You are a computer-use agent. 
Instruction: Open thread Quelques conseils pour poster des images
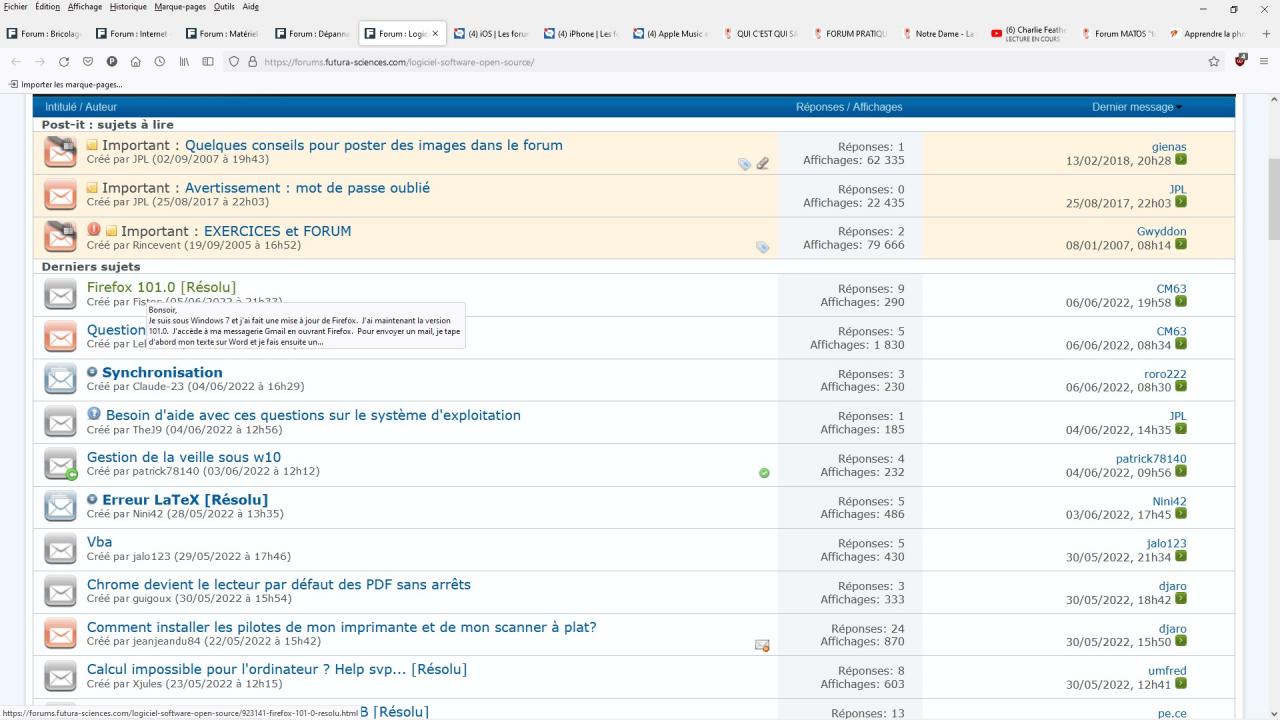[x=373, y=145]
